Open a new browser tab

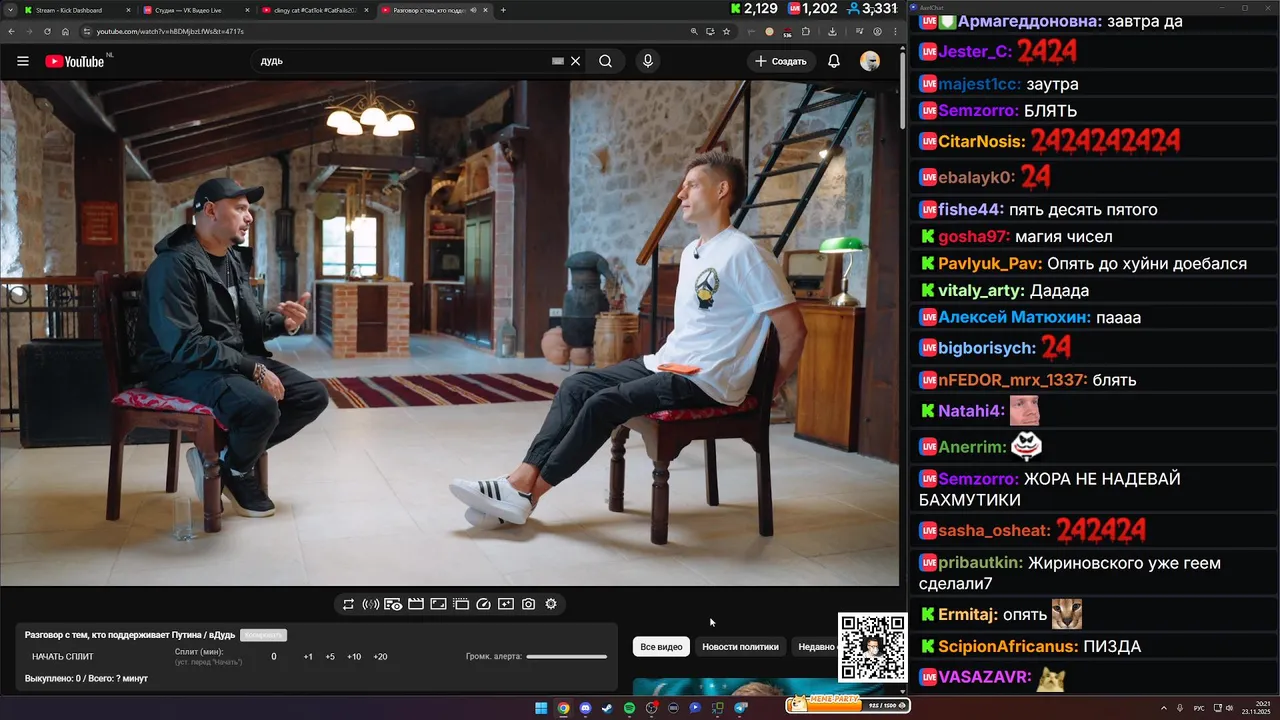click(503, 10)
